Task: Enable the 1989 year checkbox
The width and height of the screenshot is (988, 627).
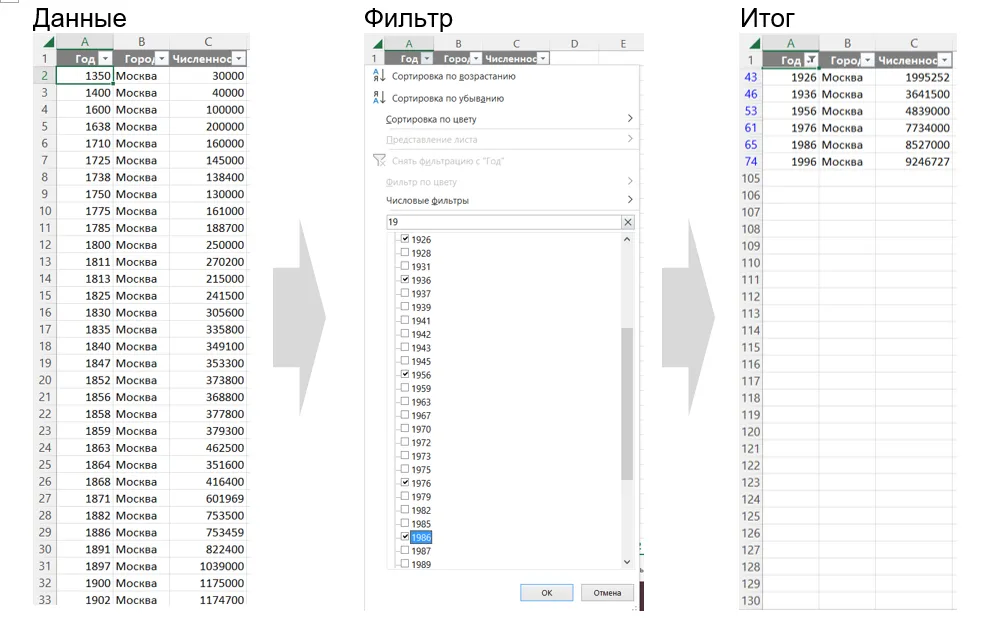Action: pos(405,564)
